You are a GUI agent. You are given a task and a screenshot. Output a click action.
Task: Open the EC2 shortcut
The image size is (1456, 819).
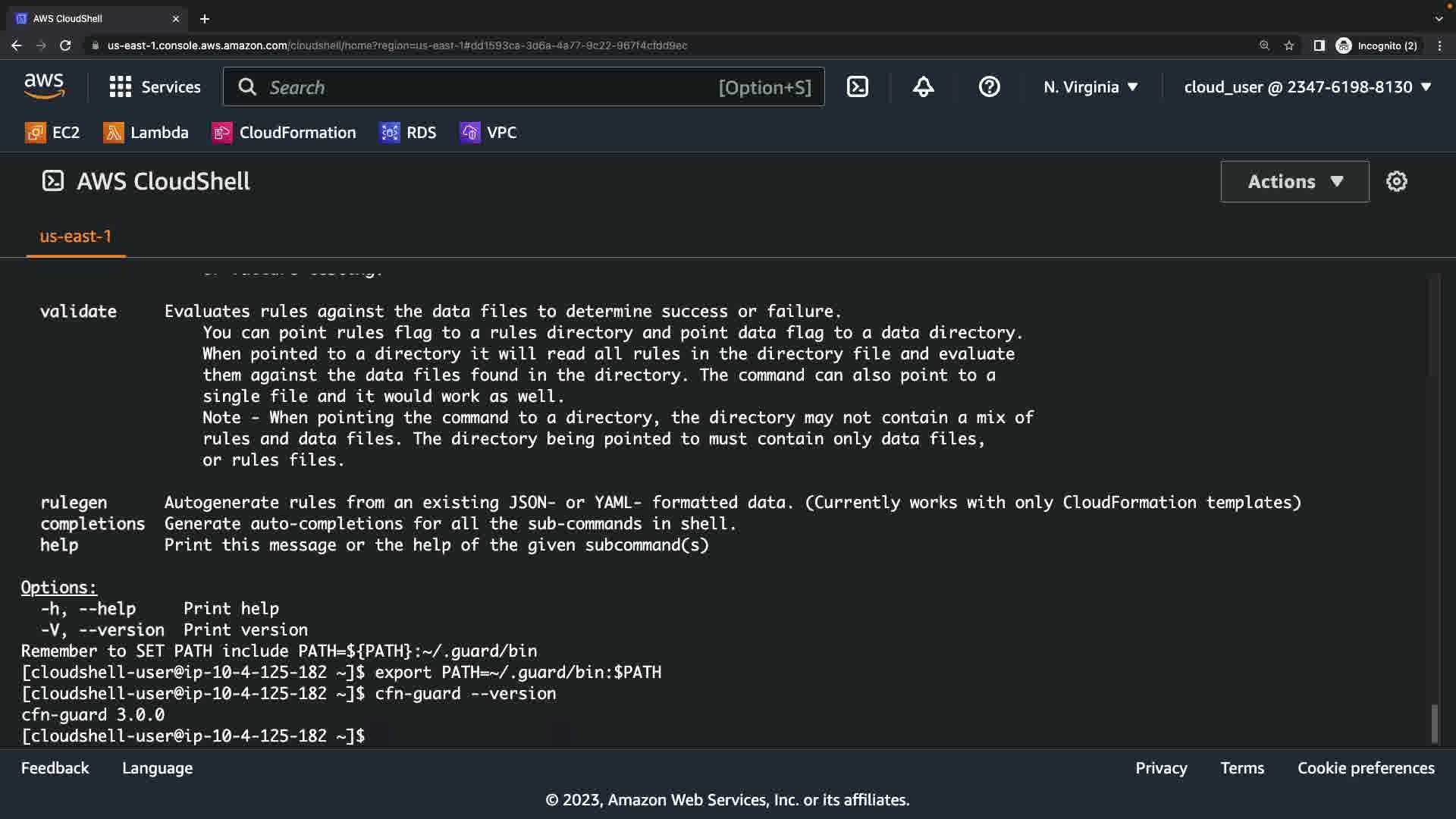pyautogui.click(x=52, y=133)
